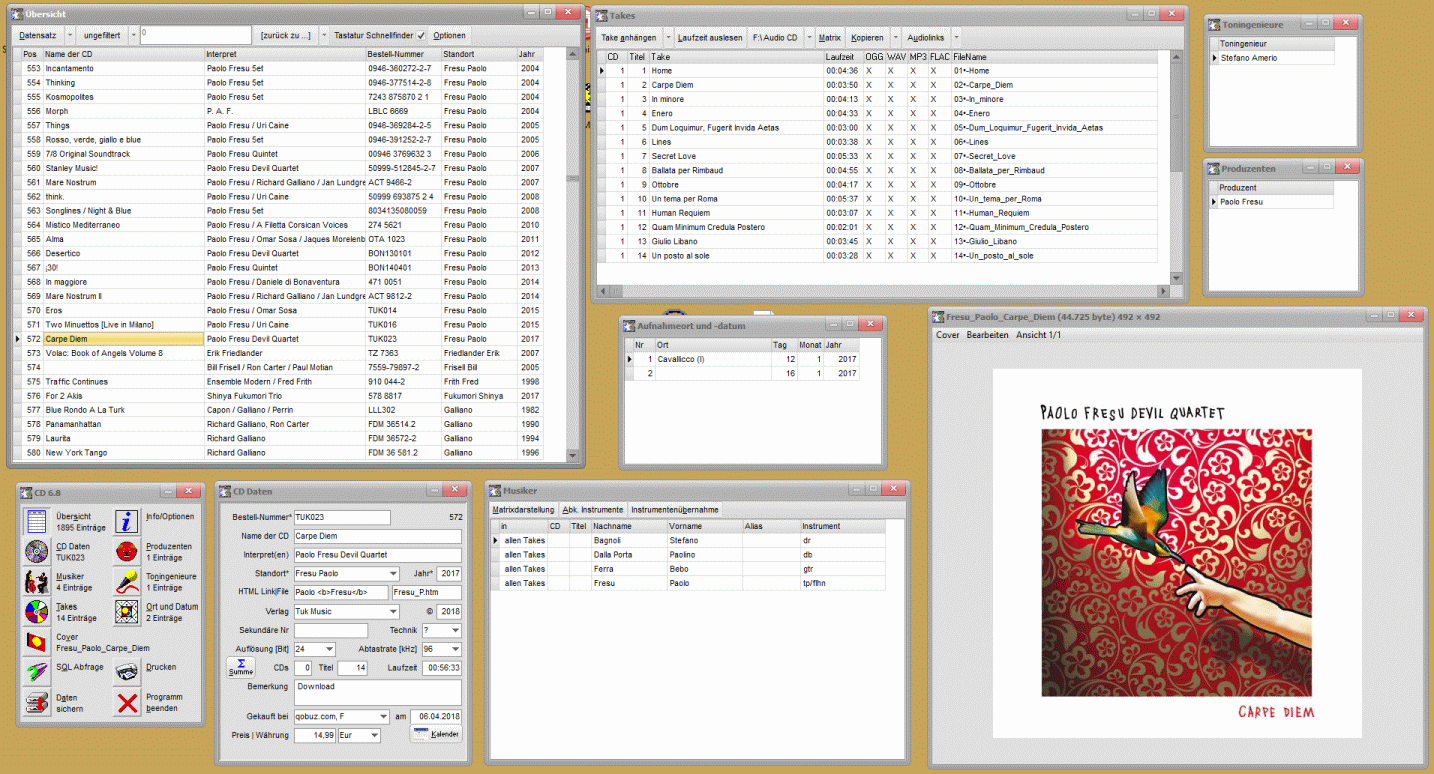Click the Laufzeit column header in Takes
1434x774 pixels.
[843, 57]
